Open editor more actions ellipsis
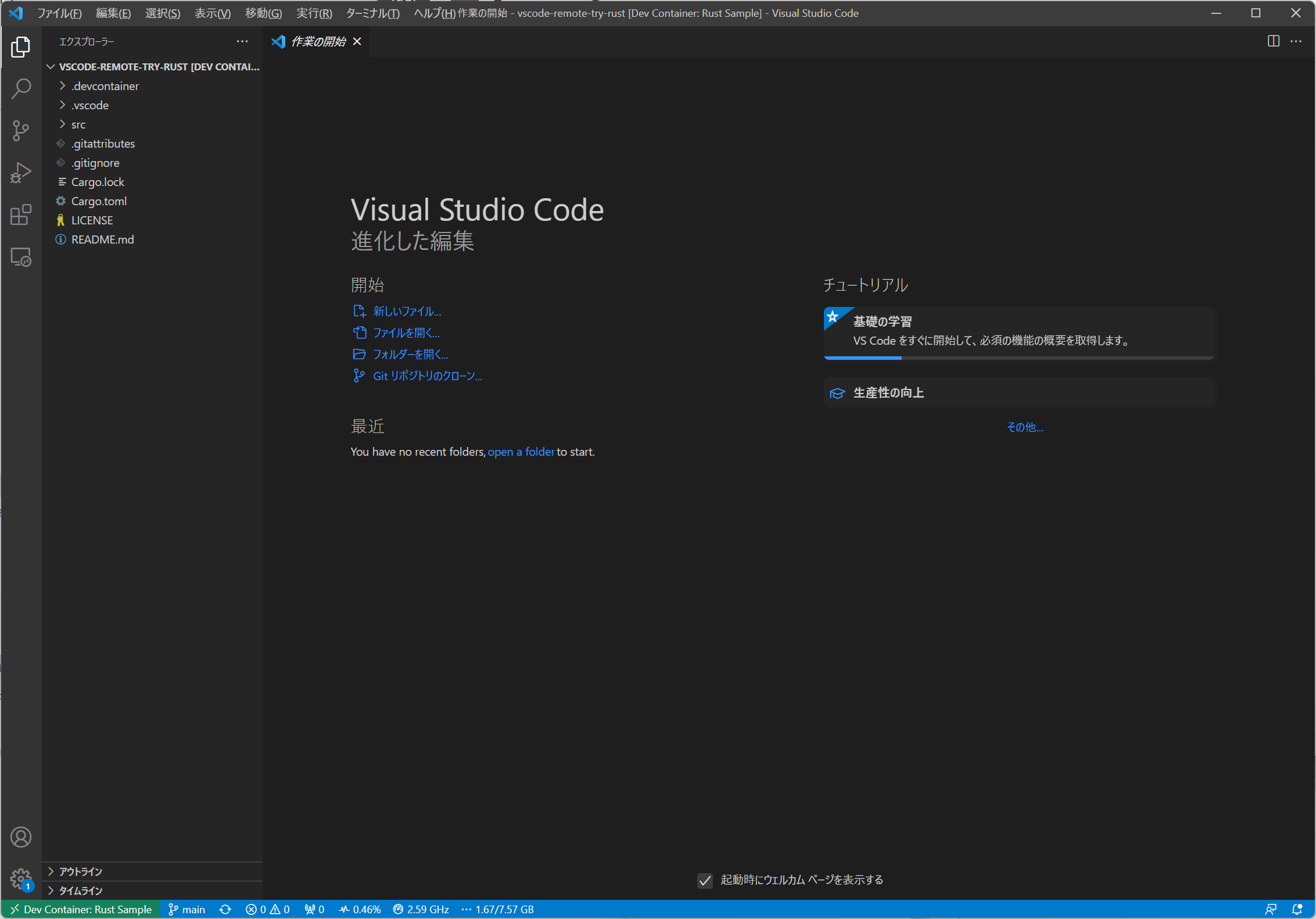The width and height of the screenshot is (1316, 919). point(1296,41)
